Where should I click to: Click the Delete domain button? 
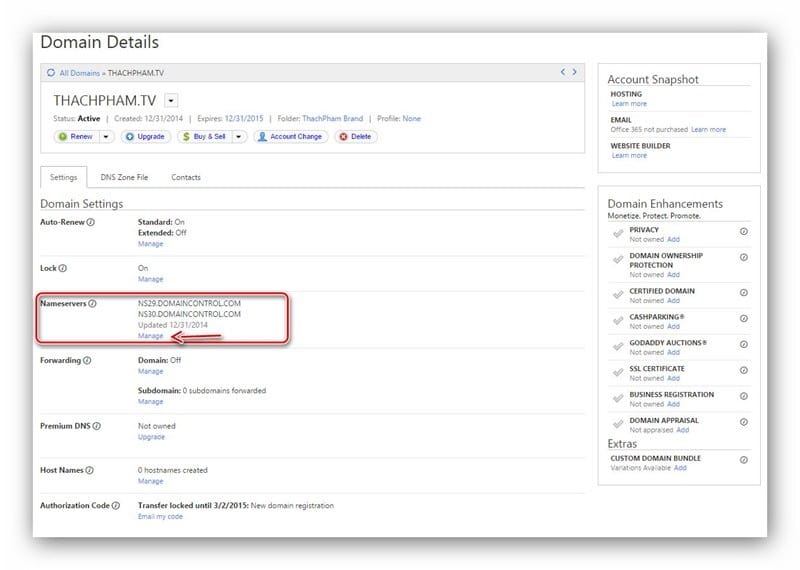click(x=356, y=137)
